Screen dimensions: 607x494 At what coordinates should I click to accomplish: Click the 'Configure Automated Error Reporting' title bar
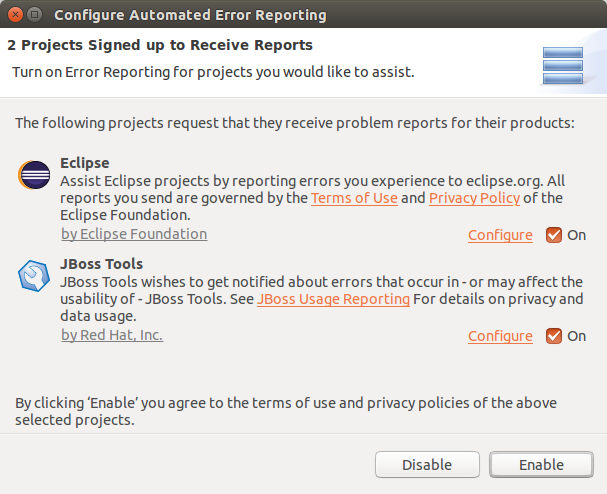190,15
